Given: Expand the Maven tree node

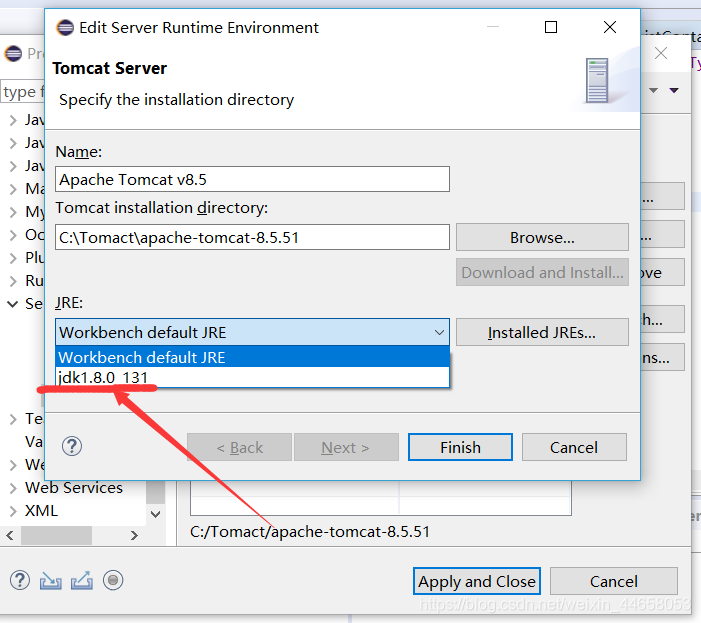Looking at the screenshot, I should 13,189.
